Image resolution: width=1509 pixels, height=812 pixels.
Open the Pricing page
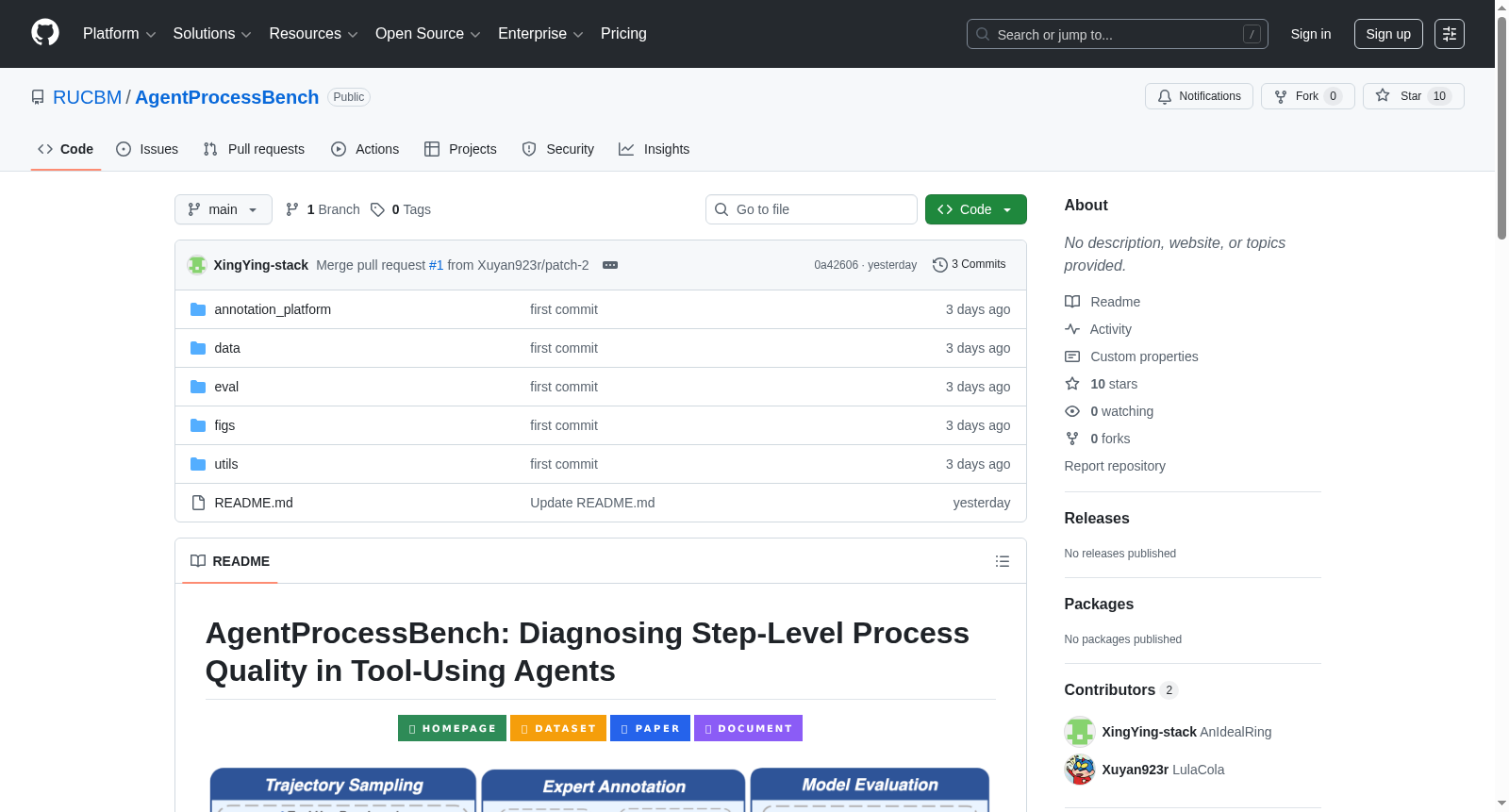coord(623,34)
